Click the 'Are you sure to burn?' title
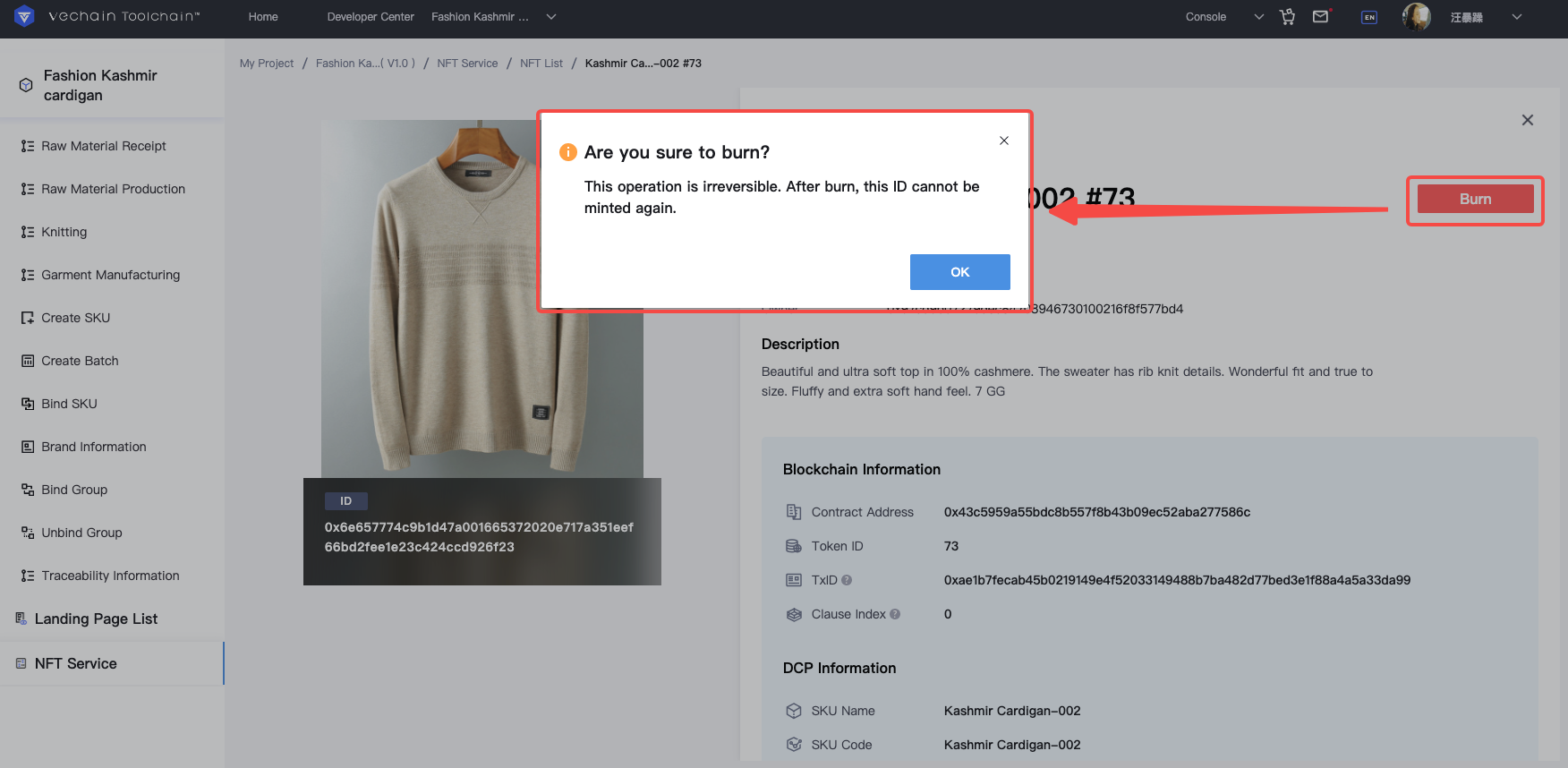 pos(677,152)
